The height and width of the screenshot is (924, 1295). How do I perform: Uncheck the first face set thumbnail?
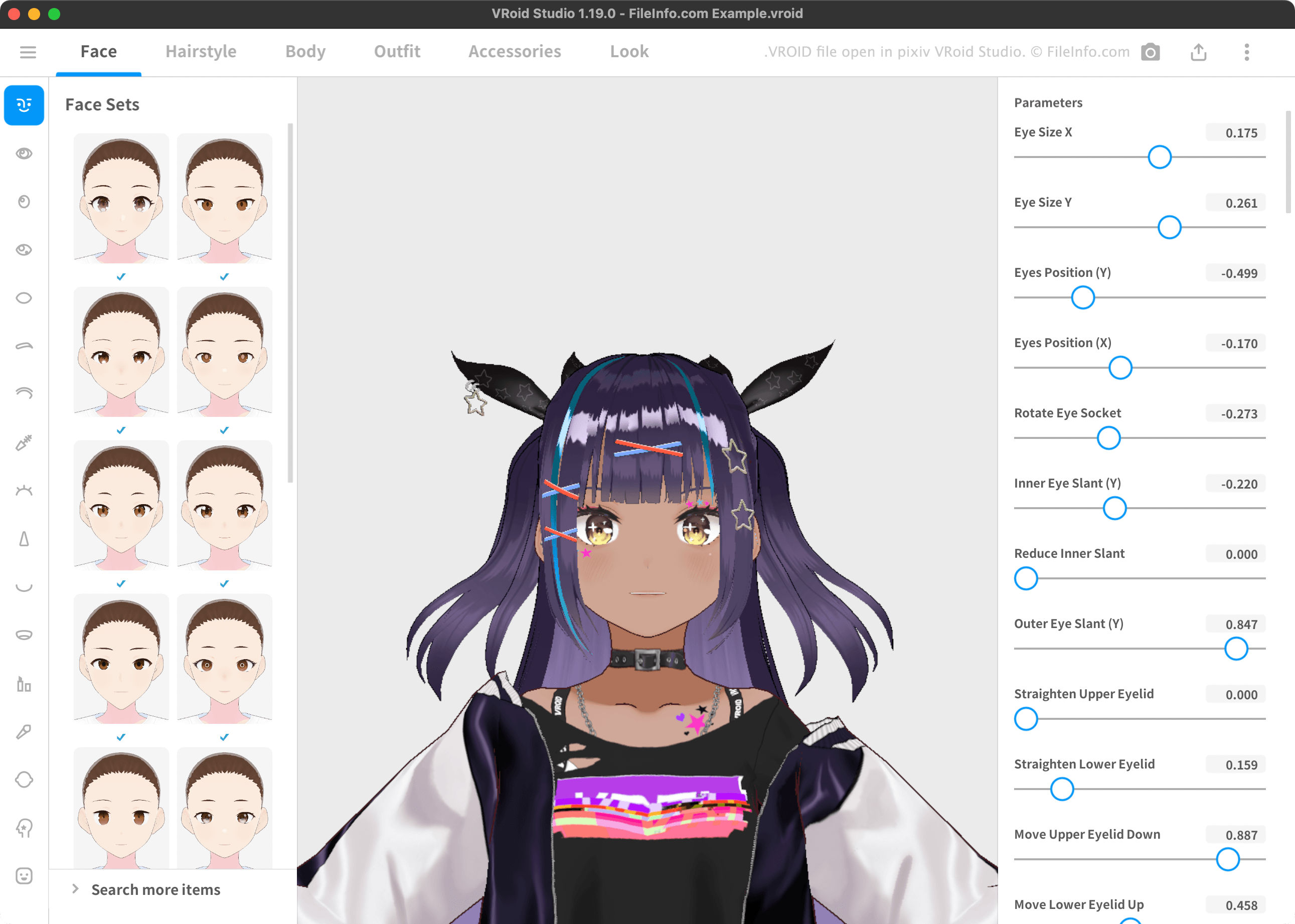[120, 278]
